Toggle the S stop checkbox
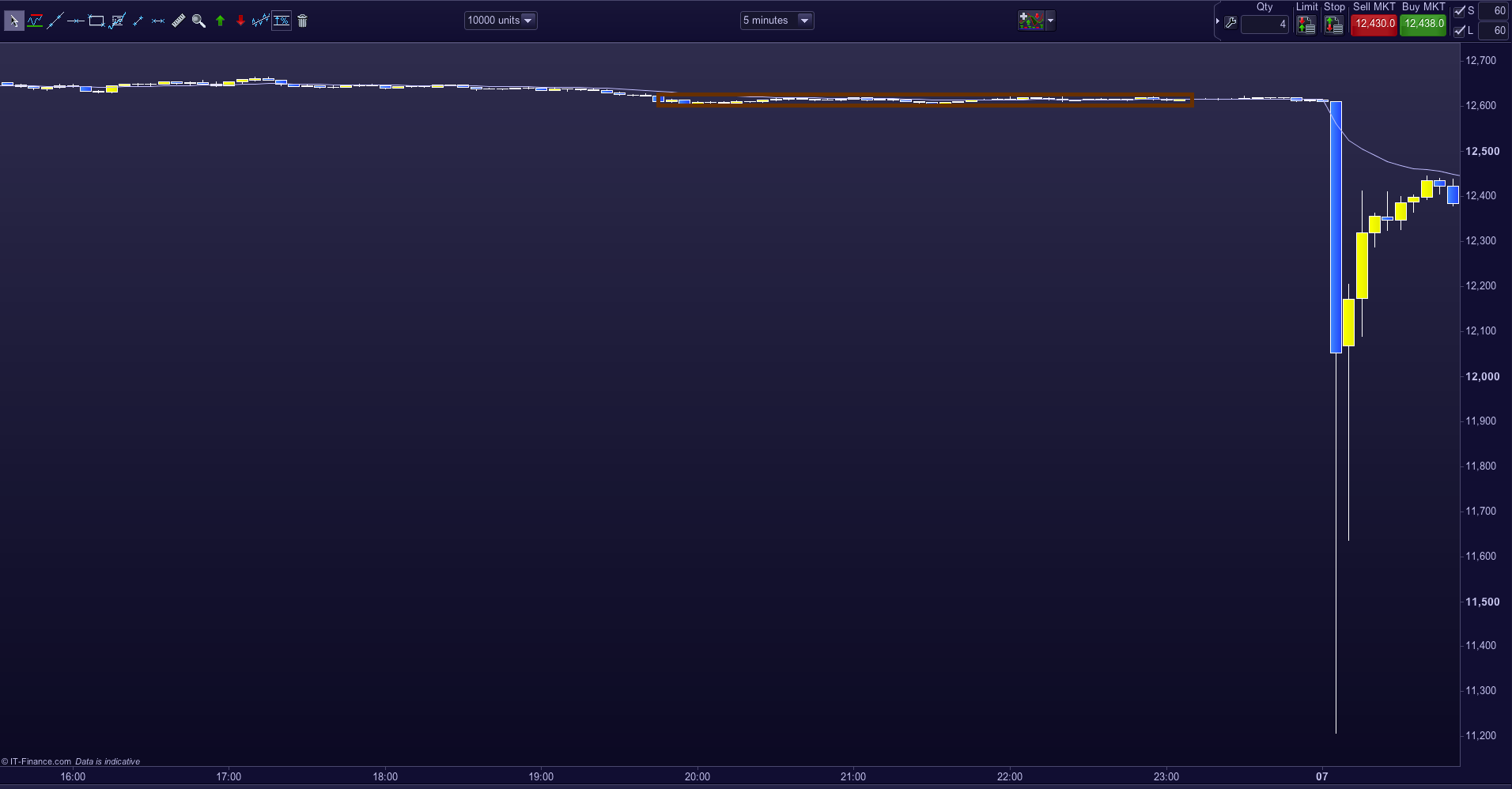This screenshot has height=789, width=1512. pyautogui.click(x=1460, y=11)
